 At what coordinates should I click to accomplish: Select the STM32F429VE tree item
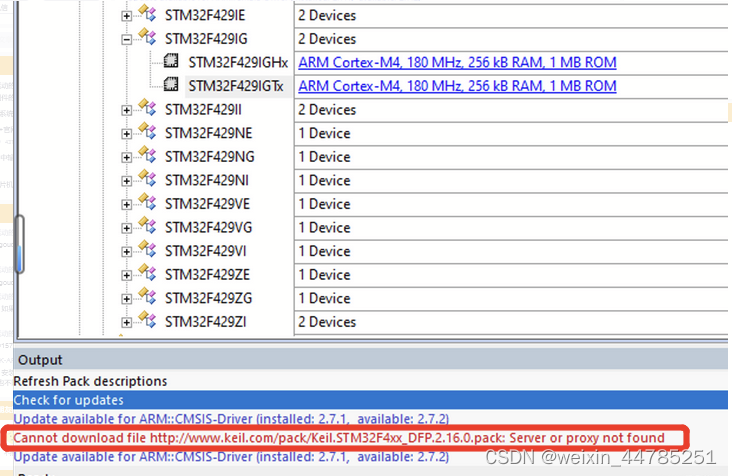pos(207,204)
